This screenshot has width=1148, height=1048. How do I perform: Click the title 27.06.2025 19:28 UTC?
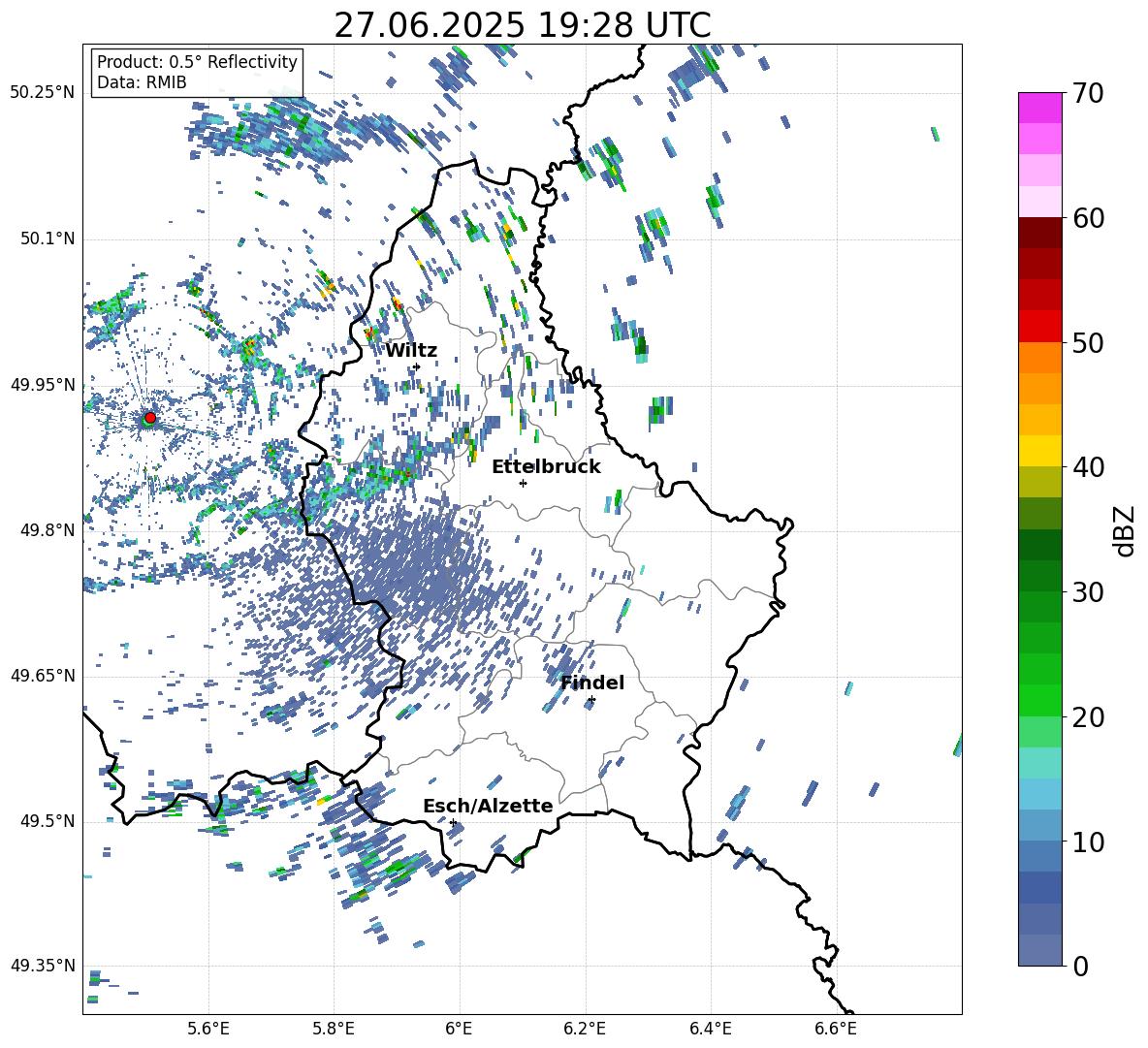[x=523, y=25]
